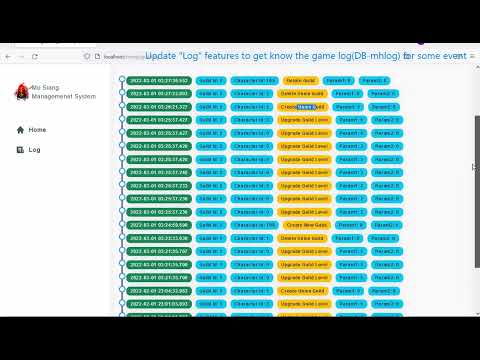The image size is (480, 360).
Task: Select the Log sidebar menu item
Action: [x=34, y=150]
